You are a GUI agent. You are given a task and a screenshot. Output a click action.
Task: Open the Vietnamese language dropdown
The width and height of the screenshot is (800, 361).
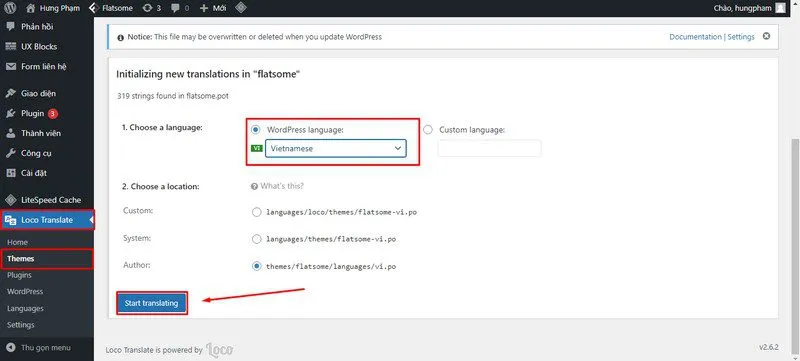point(336,148)
